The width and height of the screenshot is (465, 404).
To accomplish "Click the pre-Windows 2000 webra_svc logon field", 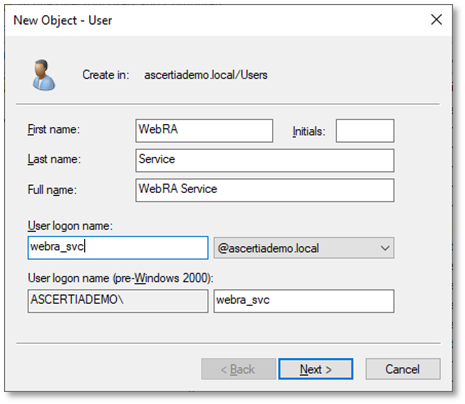I will coord(304,301).
